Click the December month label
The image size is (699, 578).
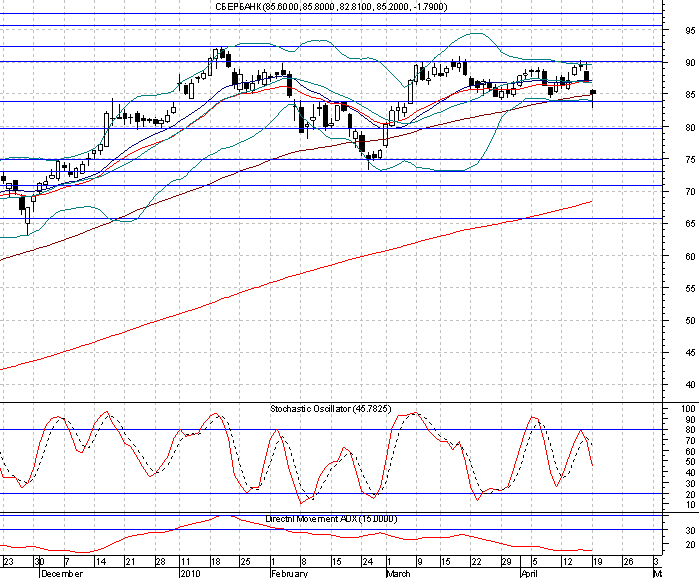[62, 573]
